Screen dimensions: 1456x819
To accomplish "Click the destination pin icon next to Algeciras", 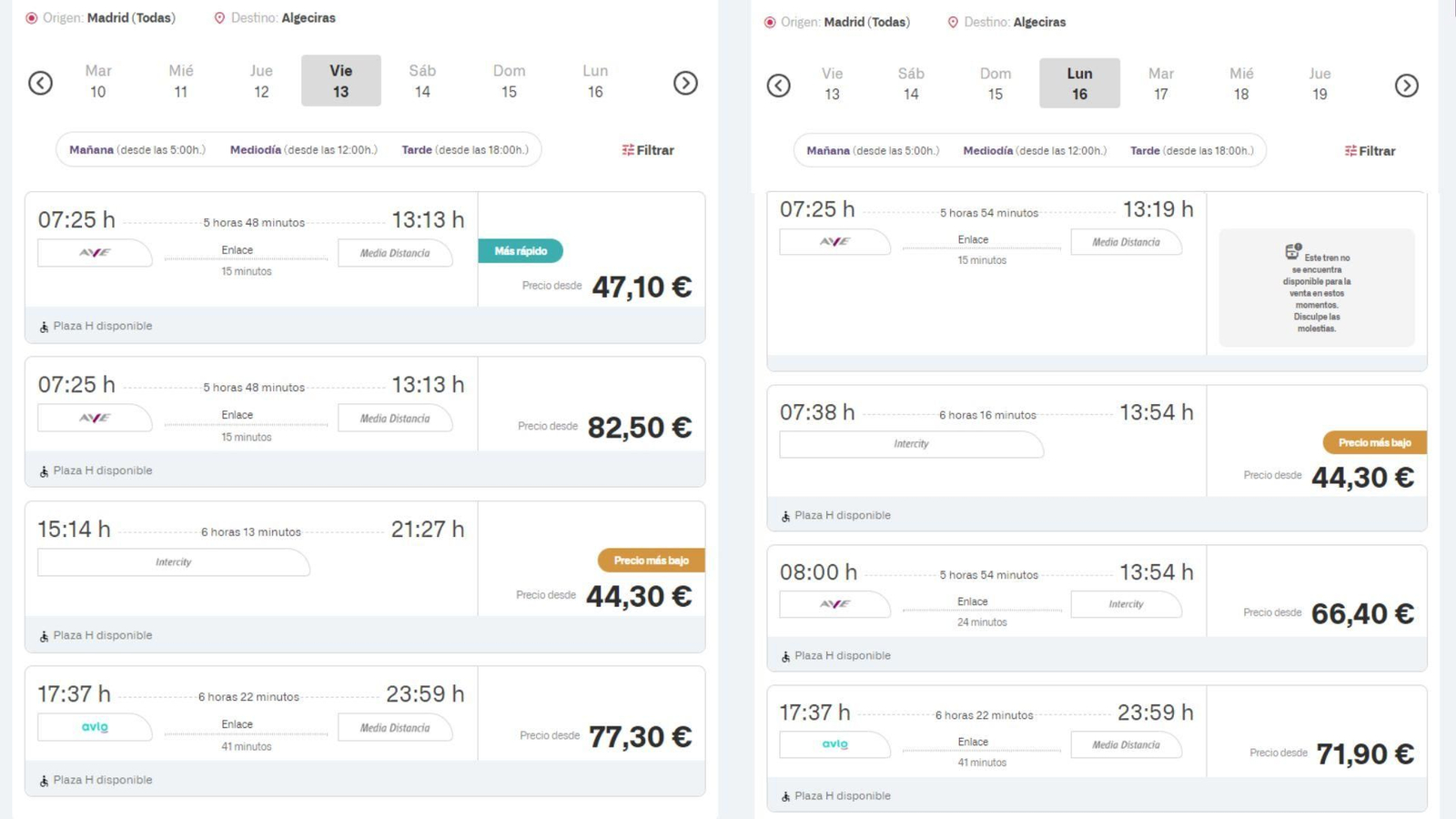I will pos(218,17).
